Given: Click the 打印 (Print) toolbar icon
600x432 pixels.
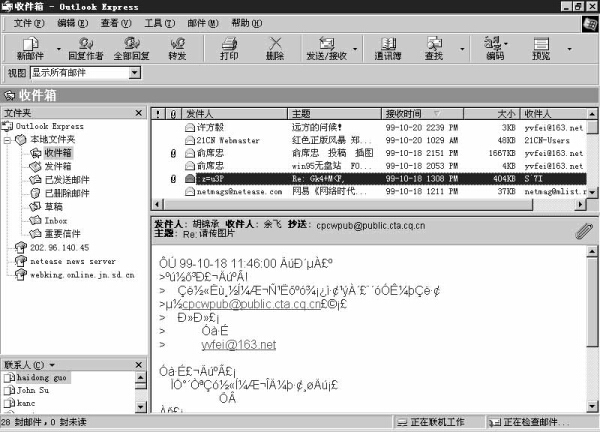Looking at the screenshot, I should click(229, 49).
